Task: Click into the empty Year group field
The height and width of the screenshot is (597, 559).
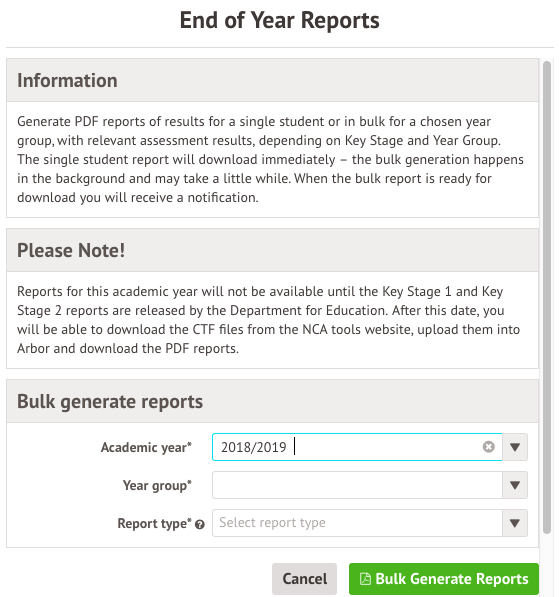Action: (x=357, y=485)
